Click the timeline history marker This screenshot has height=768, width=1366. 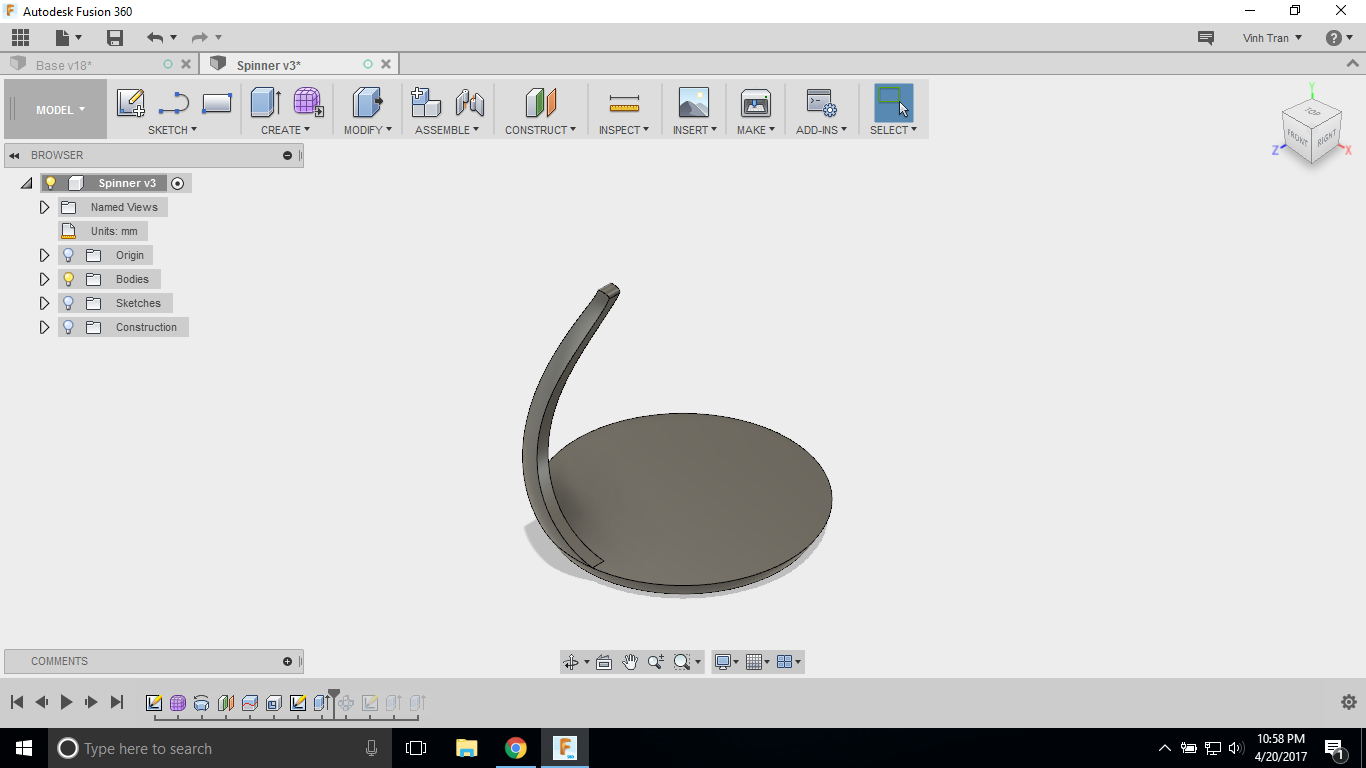pyautogui.click(x=334, y=702)
